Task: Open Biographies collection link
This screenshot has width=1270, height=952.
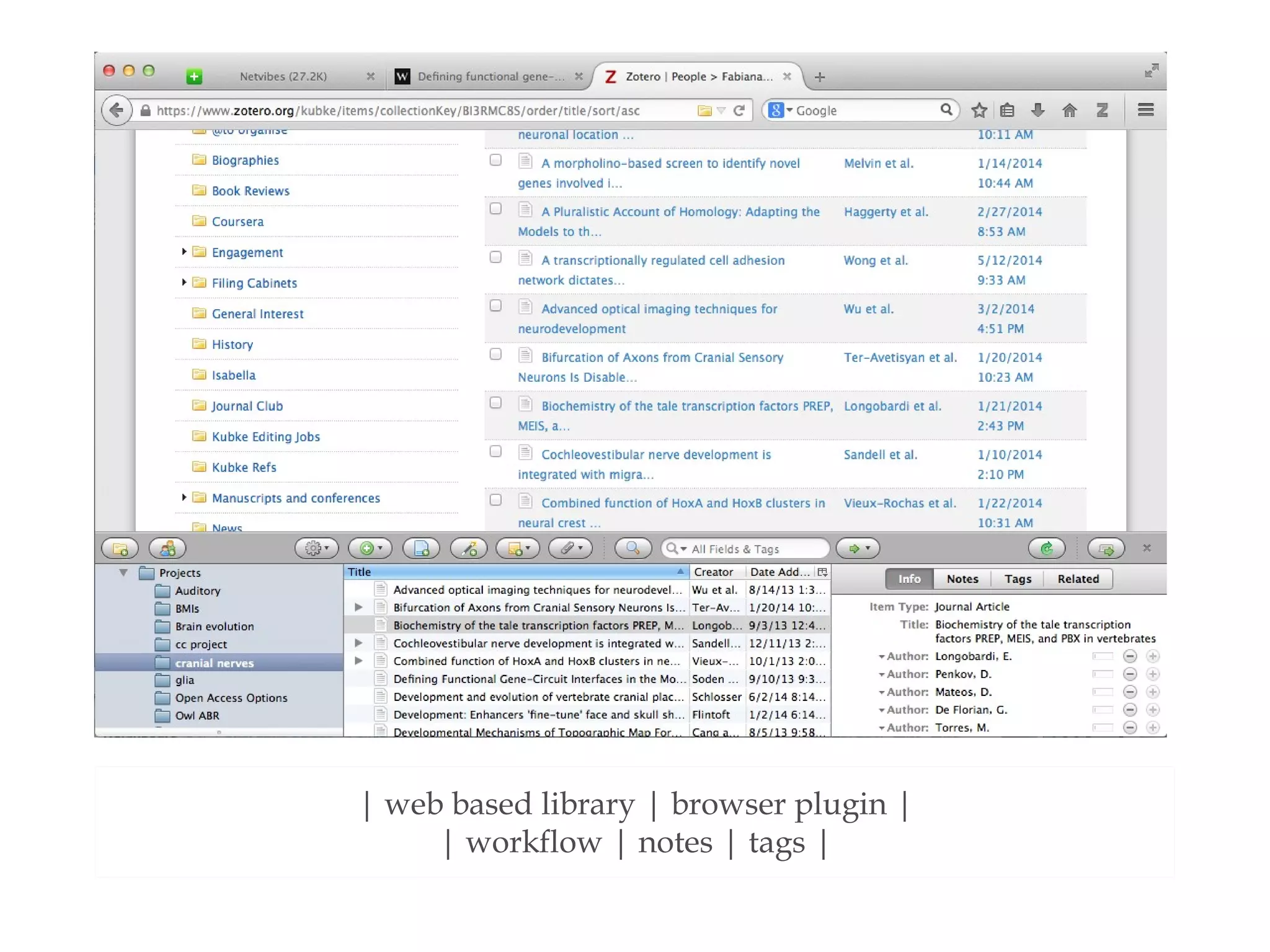Action: pyautogui.click(x=246, y=161)
